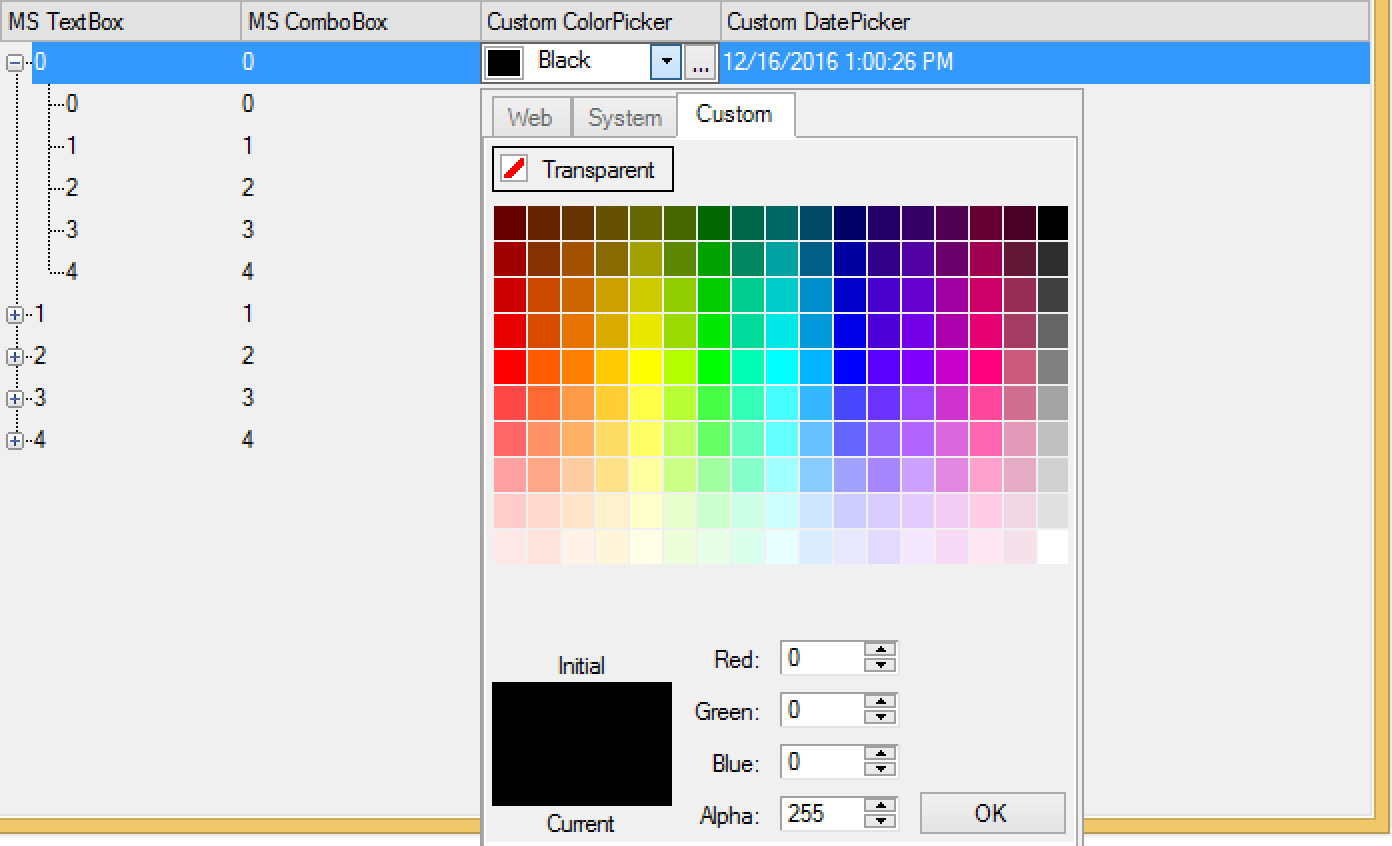Pick the pure black palette swatch
The image size is (1392, 846).
(x=1053, y=223)
